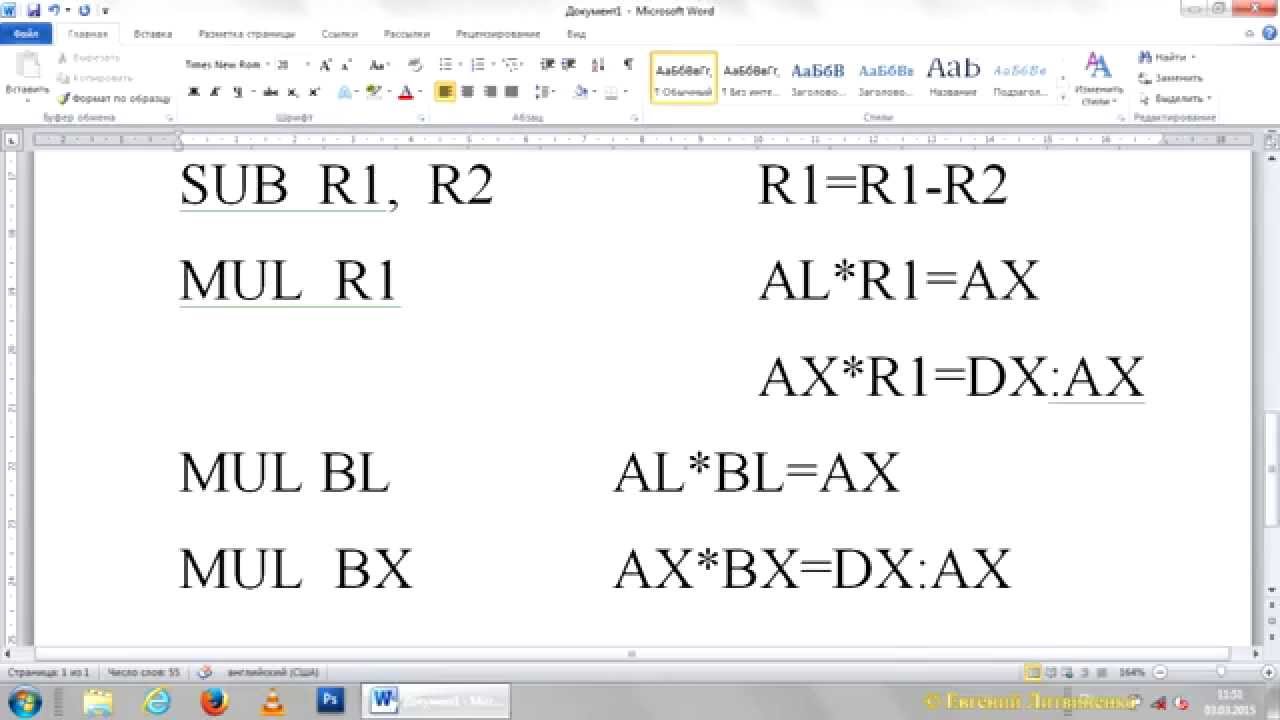Copy selection with Копировать

[95, 77]
